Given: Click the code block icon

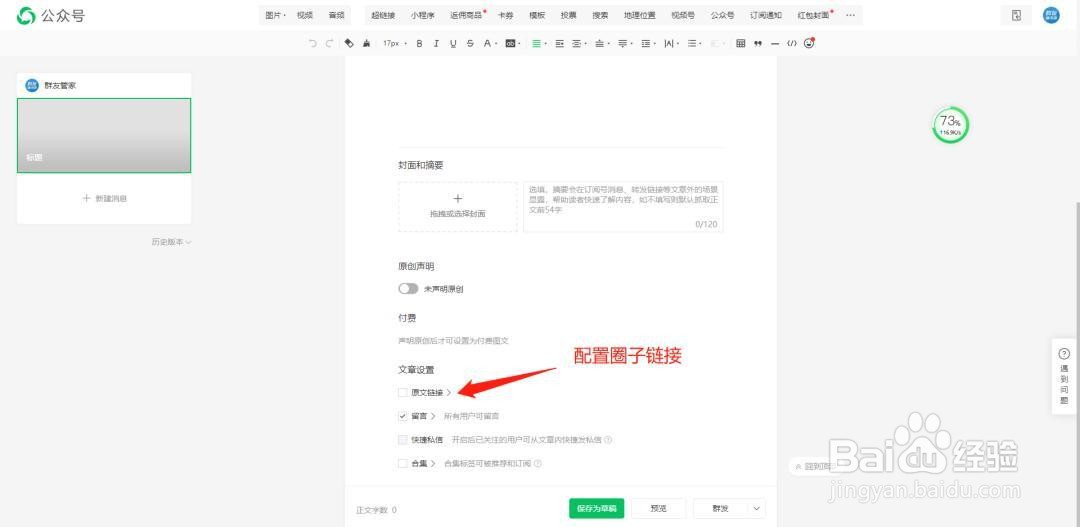Looking at the screenshot, I should [x=792, y=43].
